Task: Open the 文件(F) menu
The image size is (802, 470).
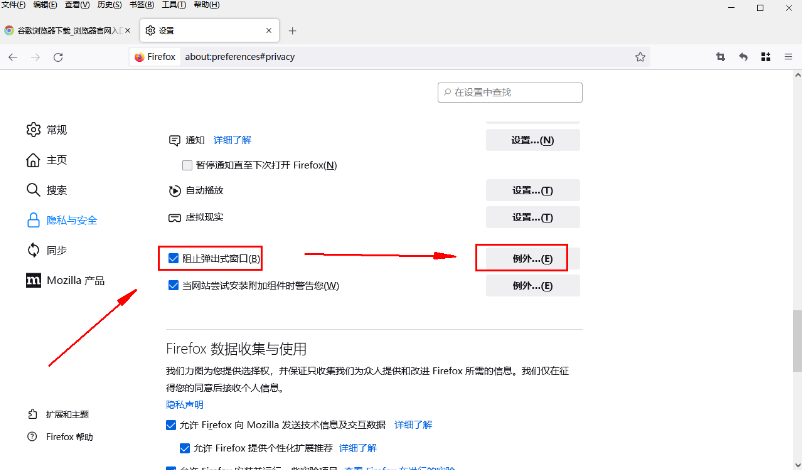Action: (x=13, y=5)
